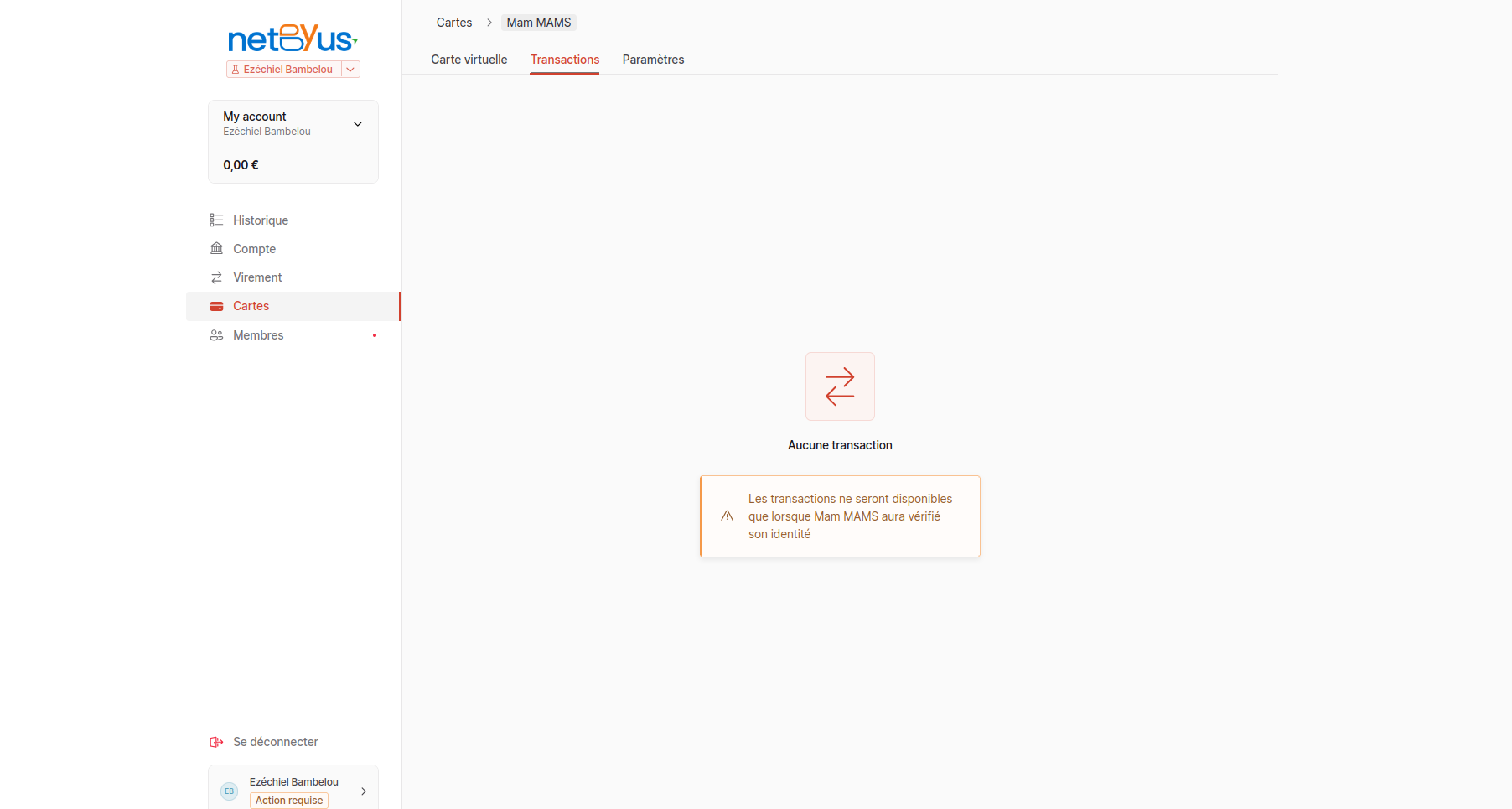1512x809 pixels.
Task: Click the Action requise badge
Action: click(289, 801)
